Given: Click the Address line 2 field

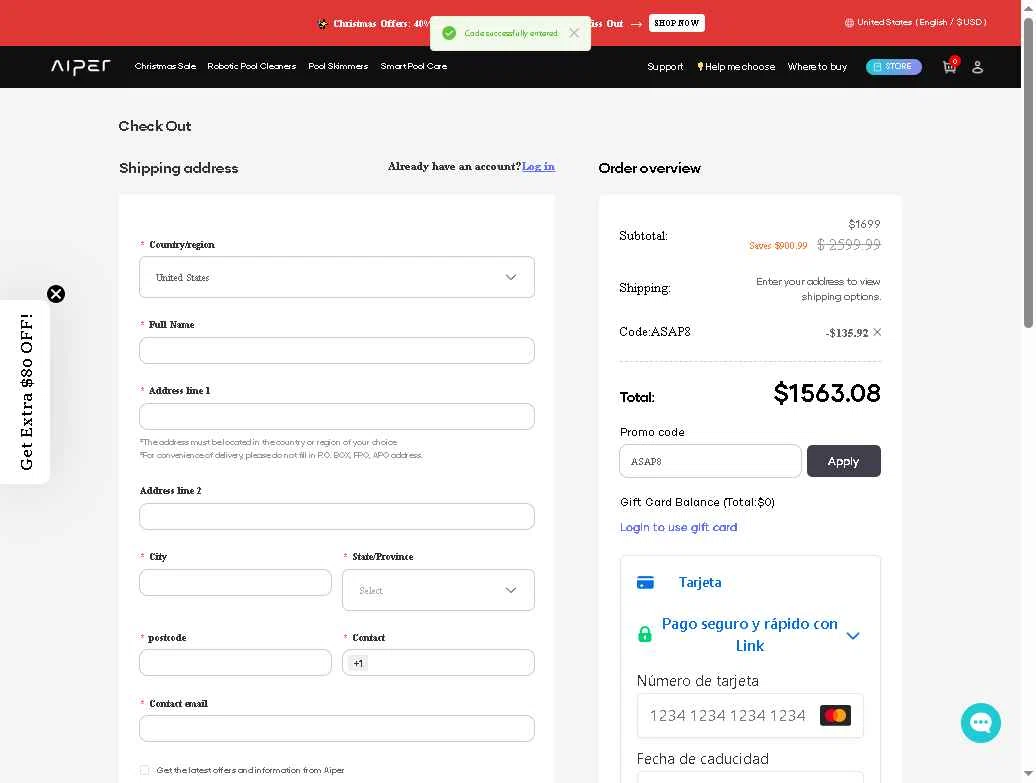Looking at the screenshot, I should pos(337,517).
